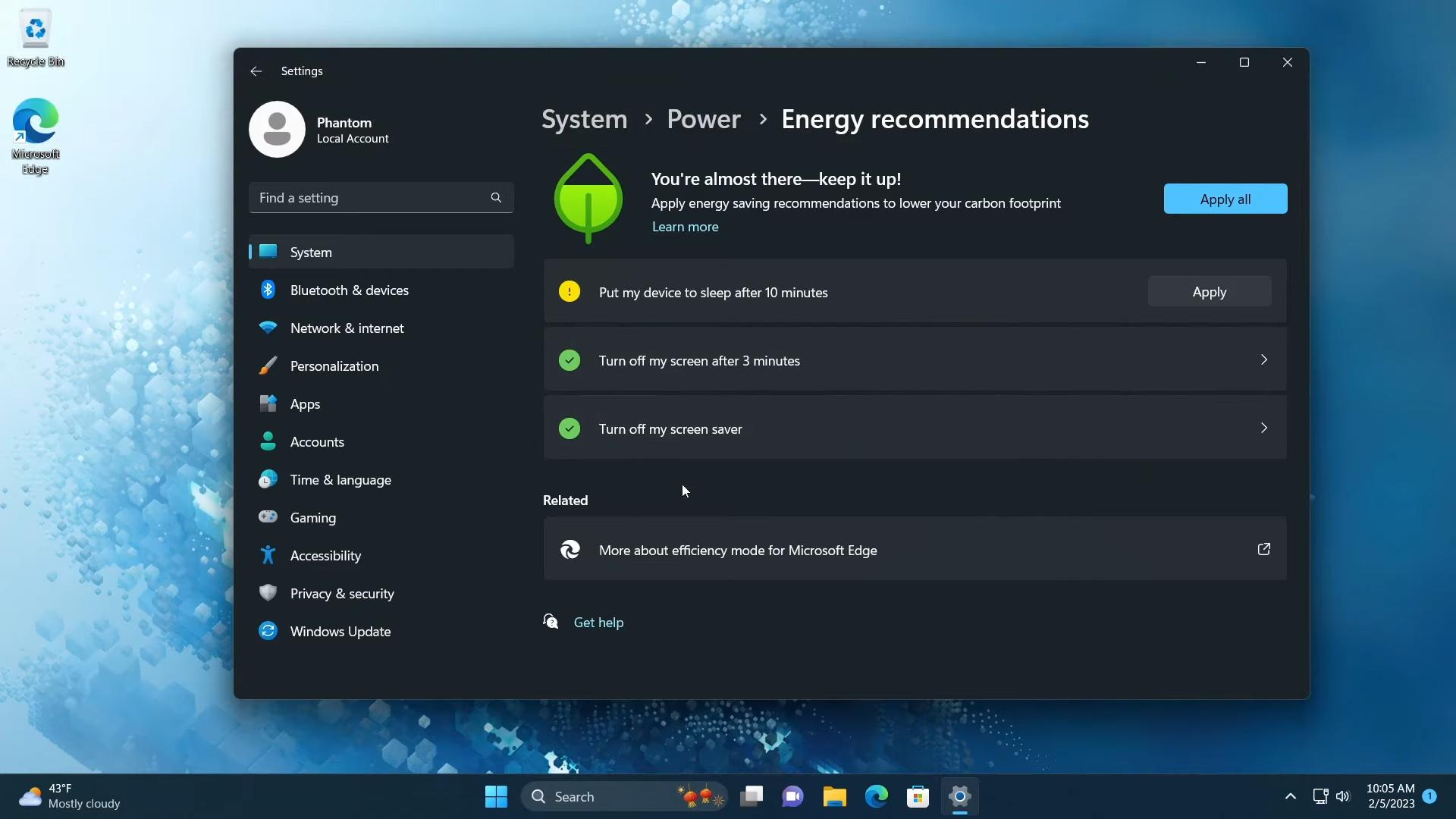Click the Settings search input field
Image resolution: width=1456 pixels, height=819 pixels.
click(x=380, y=197)
